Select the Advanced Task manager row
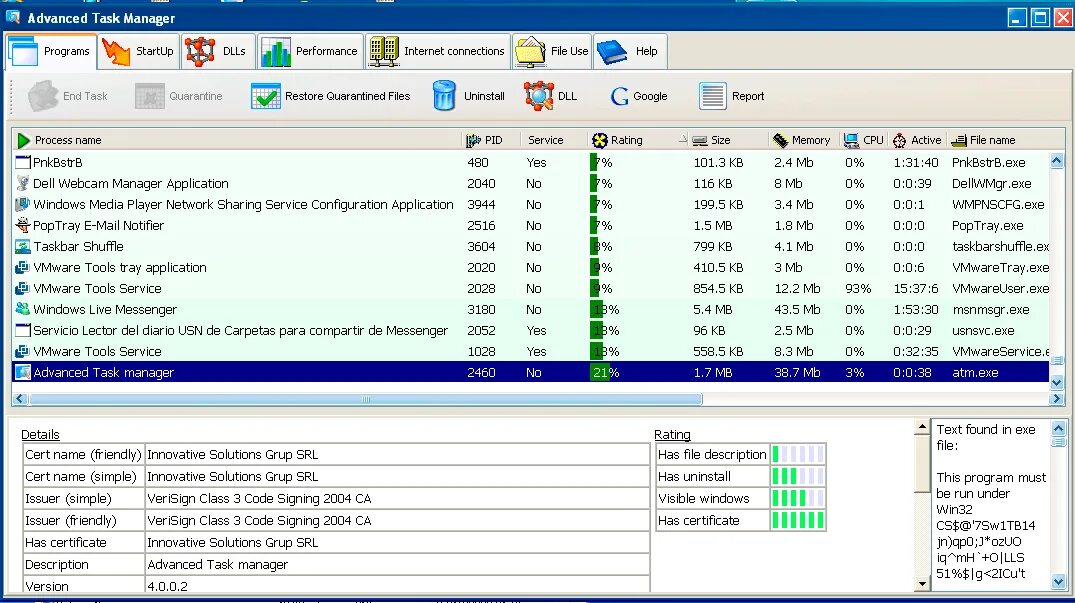This screenshot has width=1075, height=603. pyautogui.click(x=531, y=373)
